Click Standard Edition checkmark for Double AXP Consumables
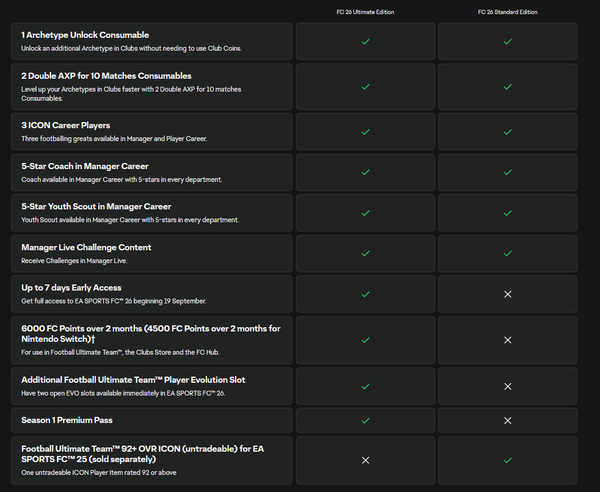Image resolution: width=600 pixels, height=492 pixels. pos(507,87)
